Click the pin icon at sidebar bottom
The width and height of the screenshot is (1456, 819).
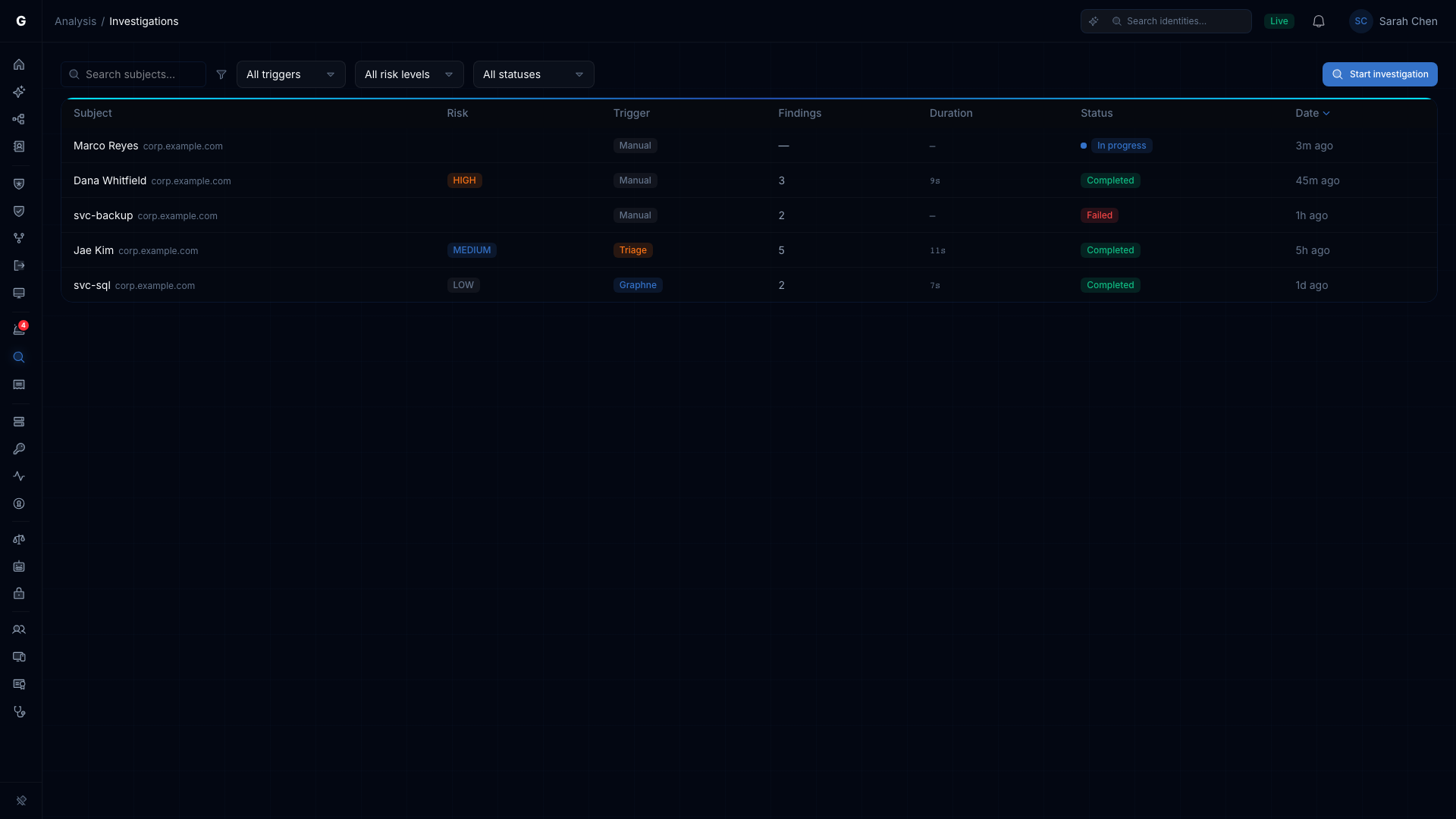tap(21, 800)
